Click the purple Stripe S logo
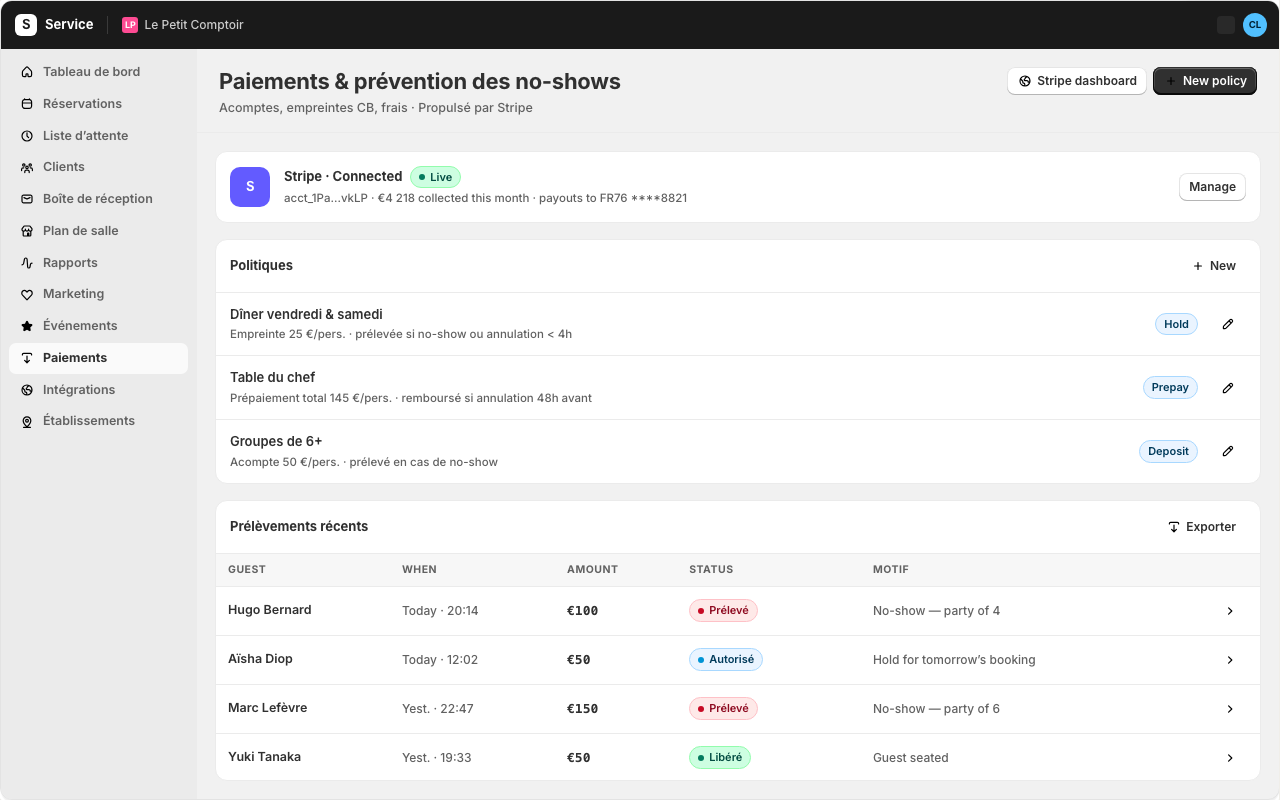The width and height of the screenshot is (1280, 800). [250, 187]
